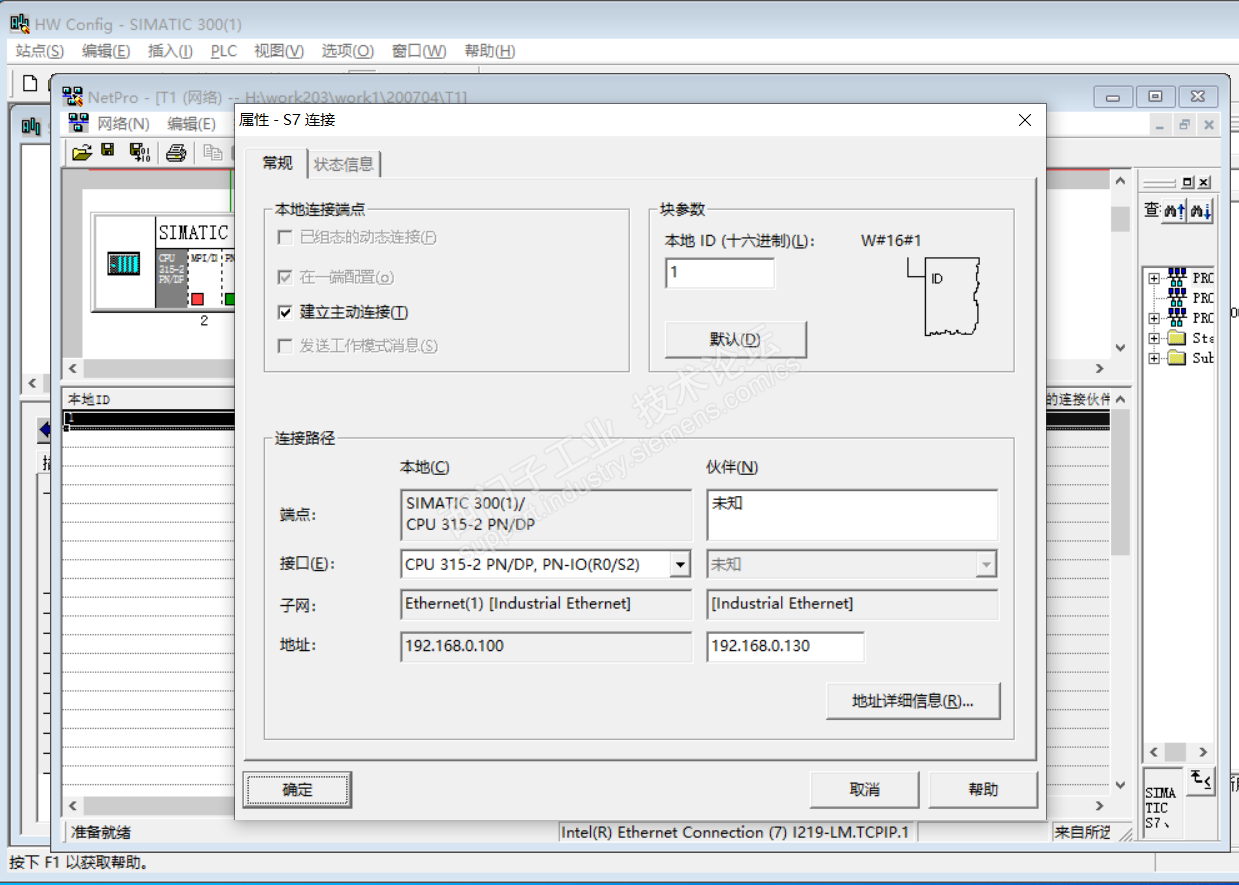Click the Save and Compile icon in NetPro
1239x885 pixels.
tap(140, 152)
